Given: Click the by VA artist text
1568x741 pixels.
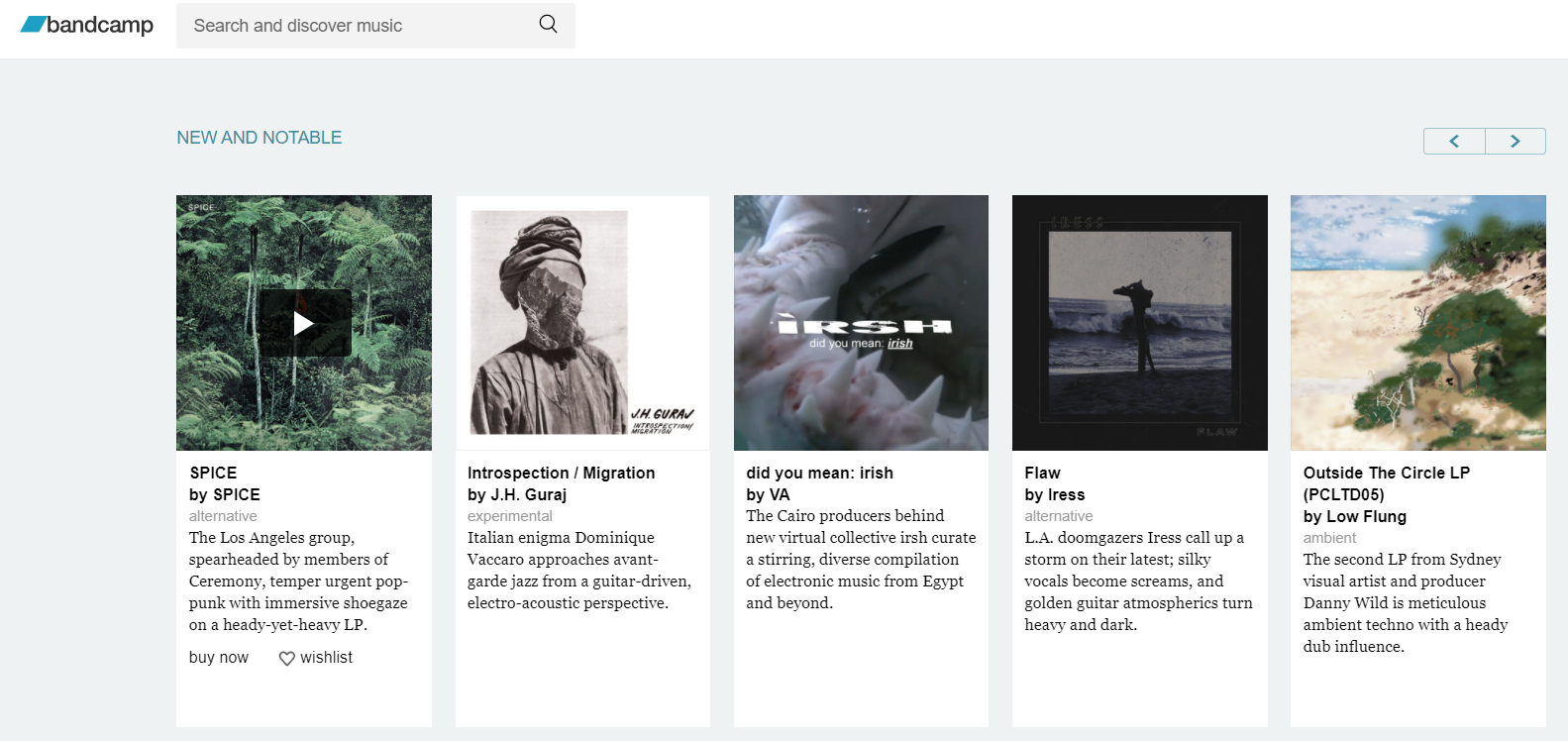Looking at the screenshot, I should (x=768, y=494).
